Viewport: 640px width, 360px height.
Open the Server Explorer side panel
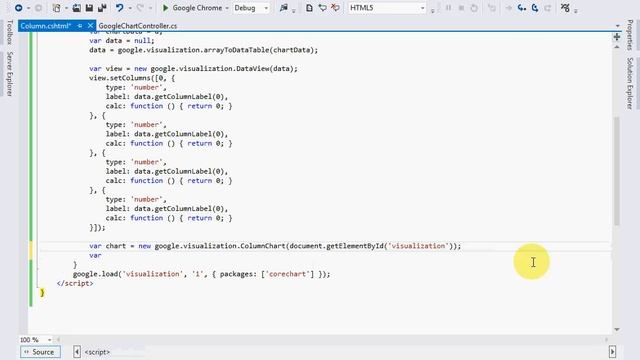click(x=9, y=74)
